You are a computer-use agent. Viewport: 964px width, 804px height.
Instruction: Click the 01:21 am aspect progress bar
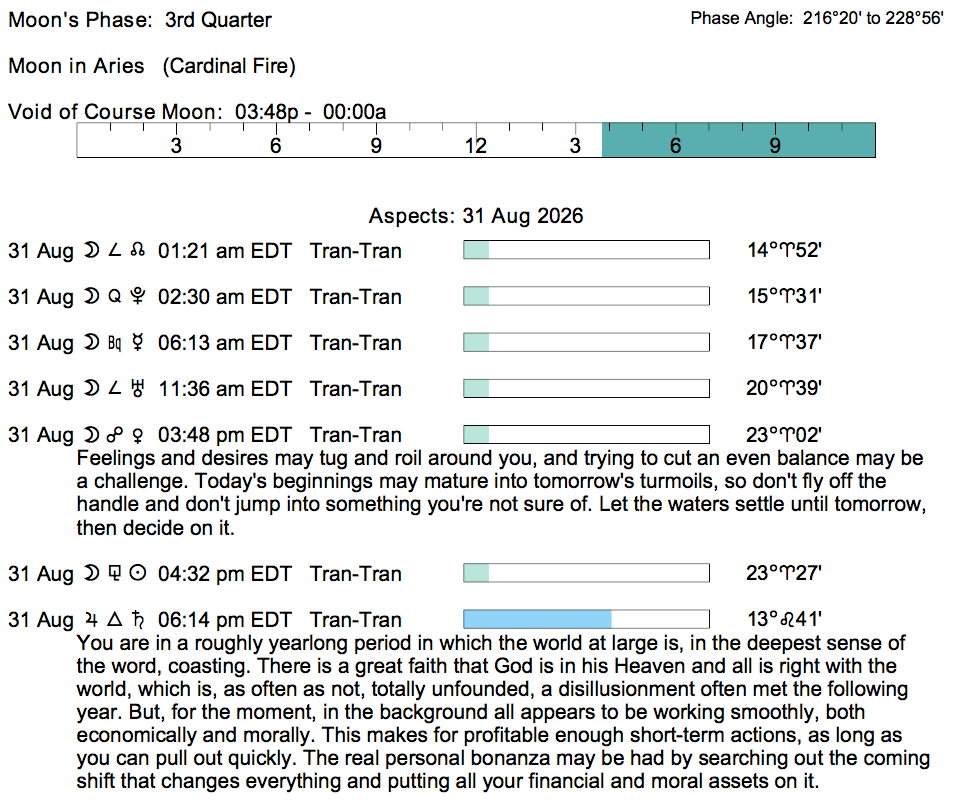(x=586, y=250)
